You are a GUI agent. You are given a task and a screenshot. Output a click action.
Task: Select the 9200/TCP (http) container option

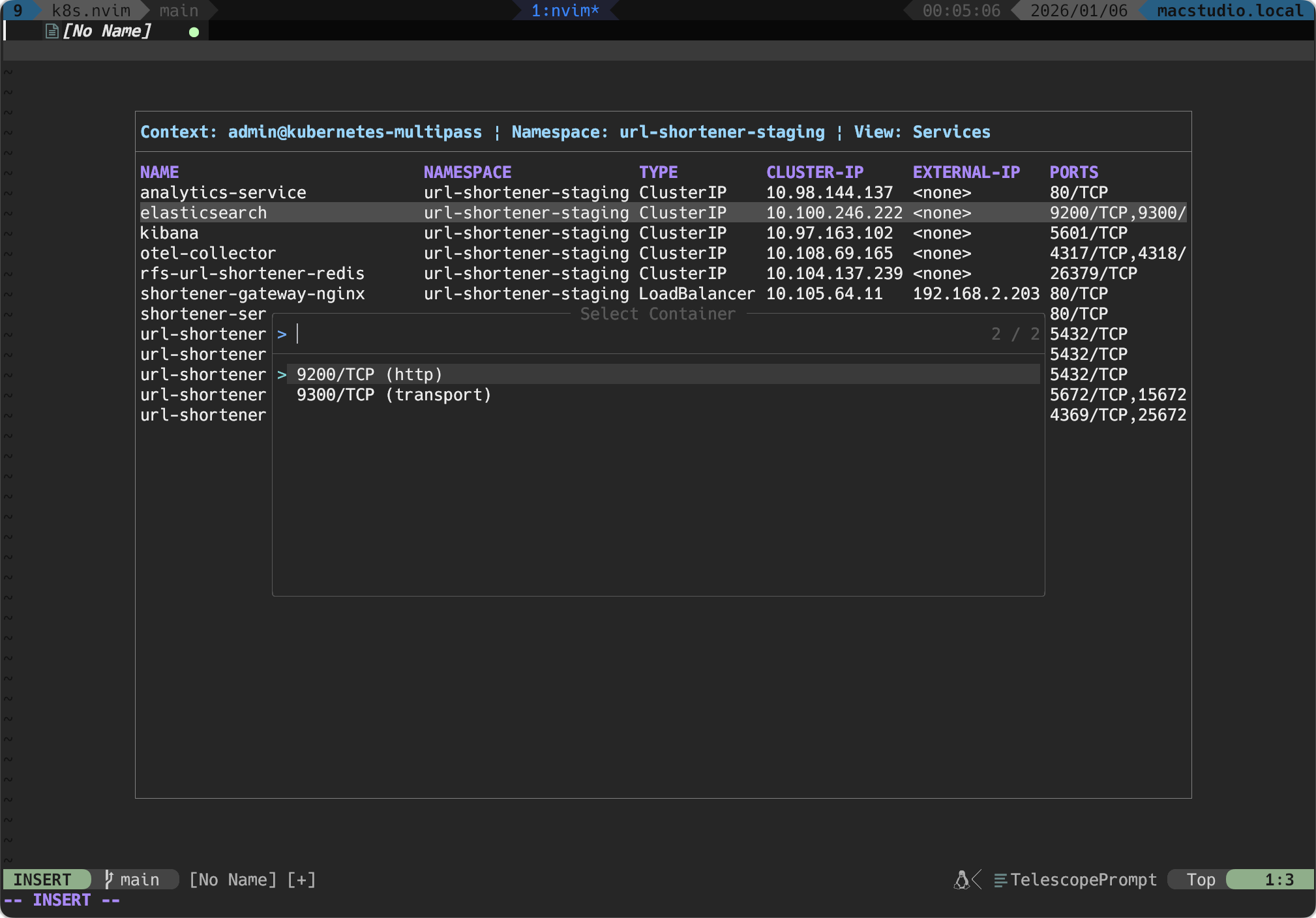pyautogui.click(x=369, y=374)
